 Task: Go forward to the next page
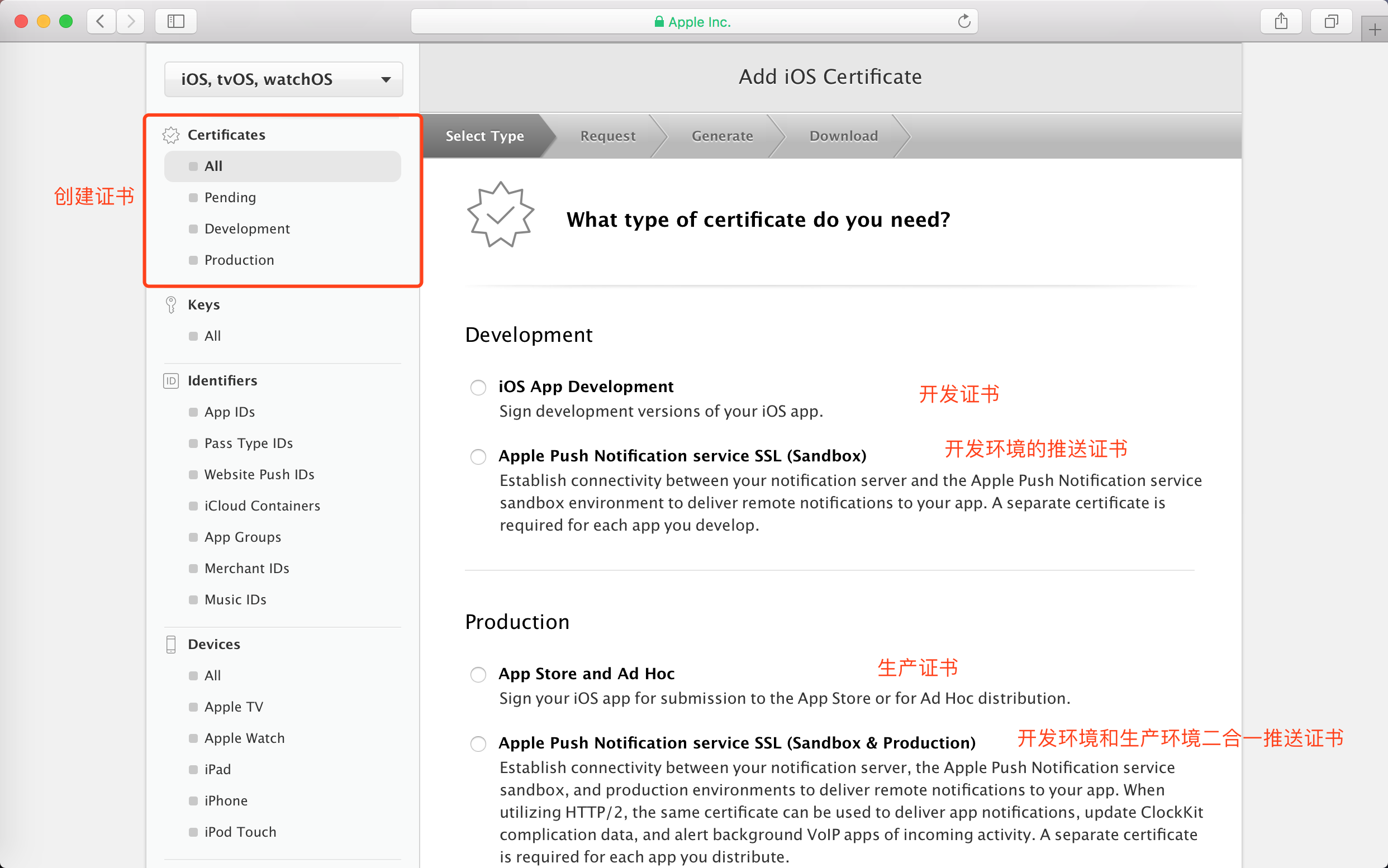130,22
